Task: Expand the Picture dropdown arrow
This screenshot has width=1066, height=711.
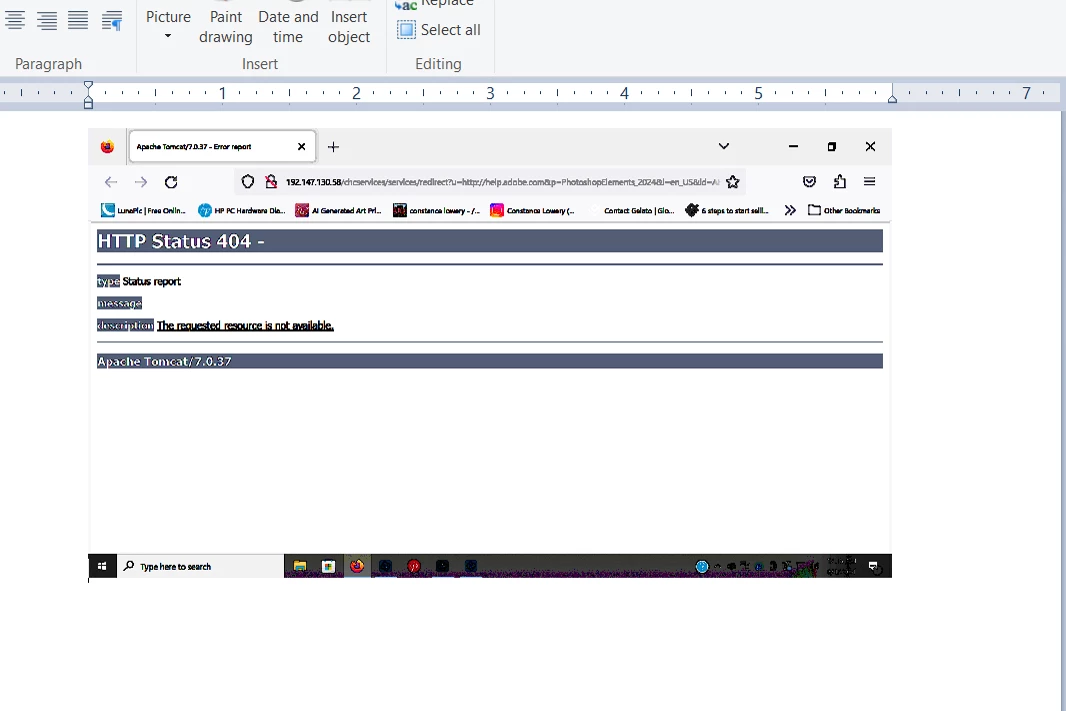Action: [x=168, y=36]
